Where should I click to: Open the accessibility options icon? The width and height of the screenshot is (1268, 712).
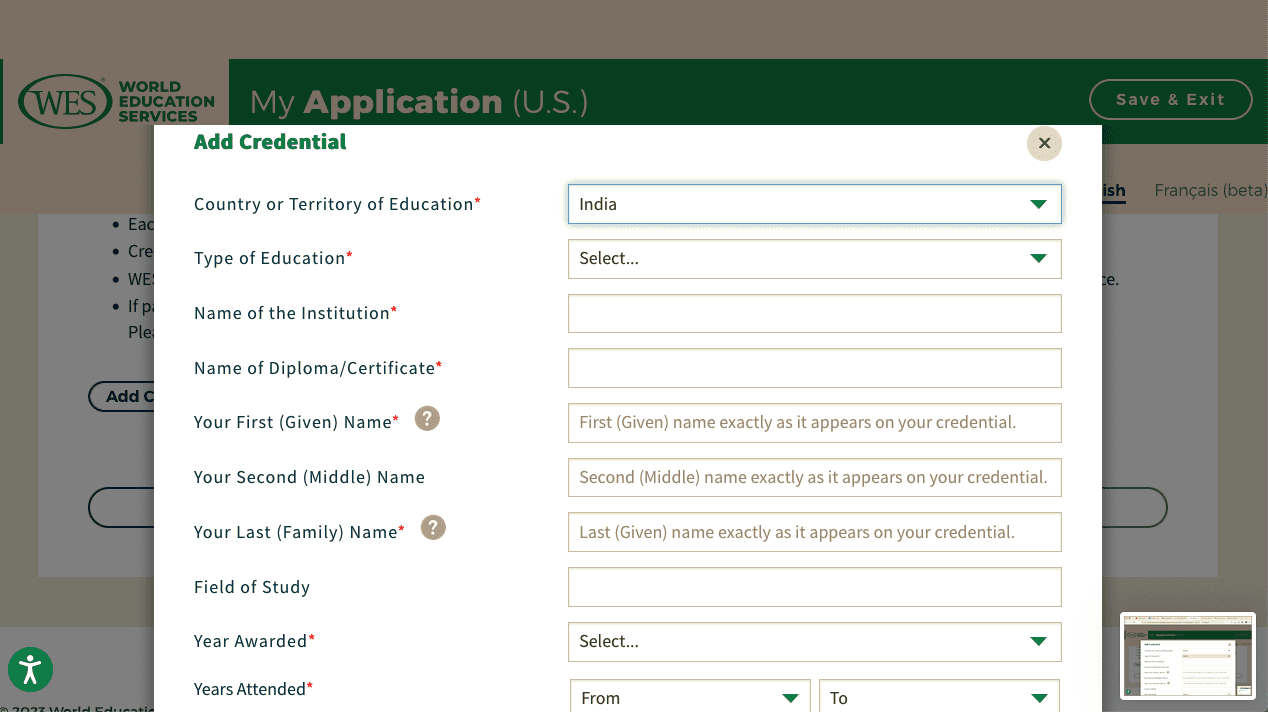pos(30,669)
